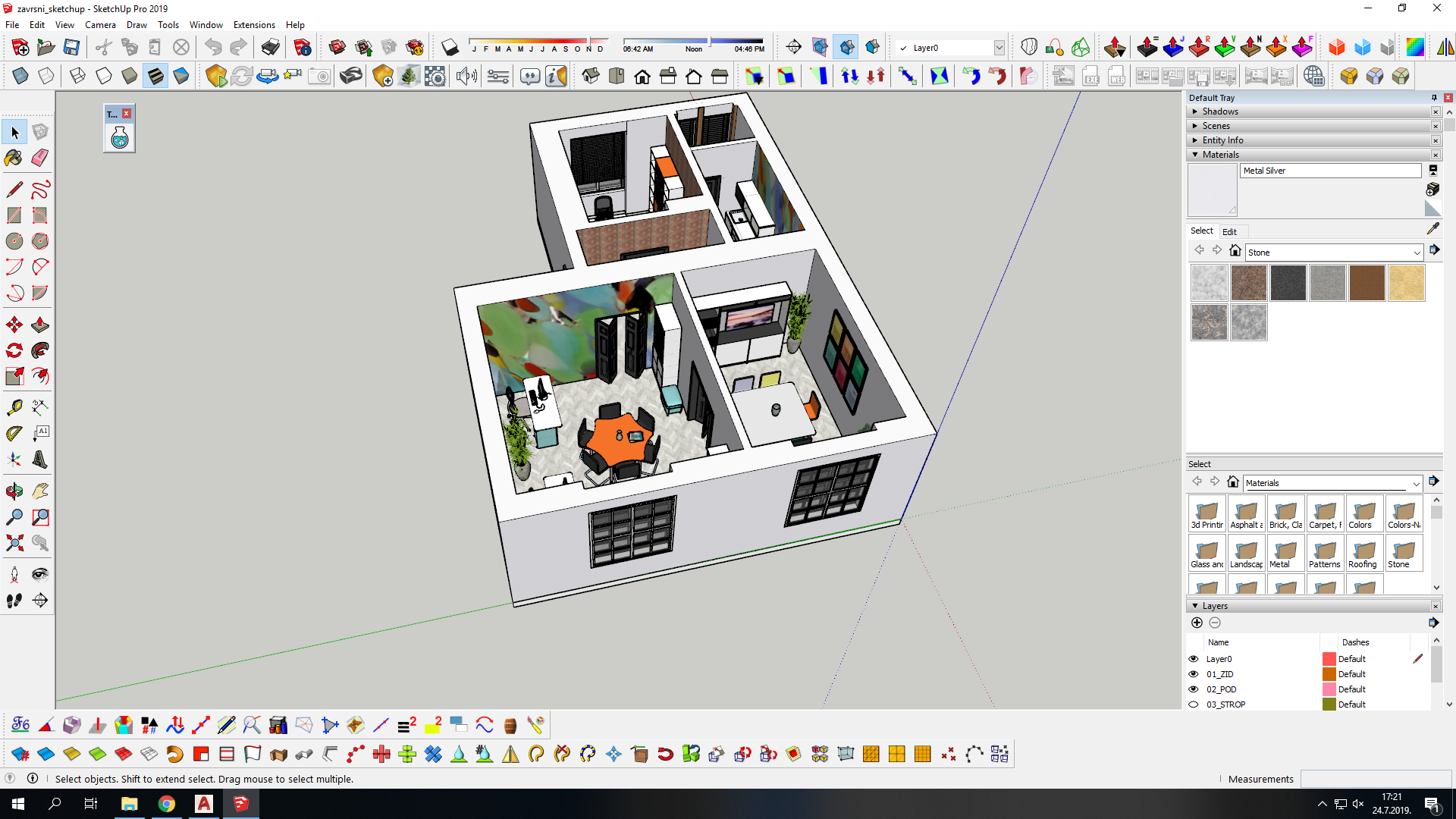The width and height of the screenshot is (1456, 819).
Task: Toggle visibility of 02_POD layer
Action: (1194, 689)
